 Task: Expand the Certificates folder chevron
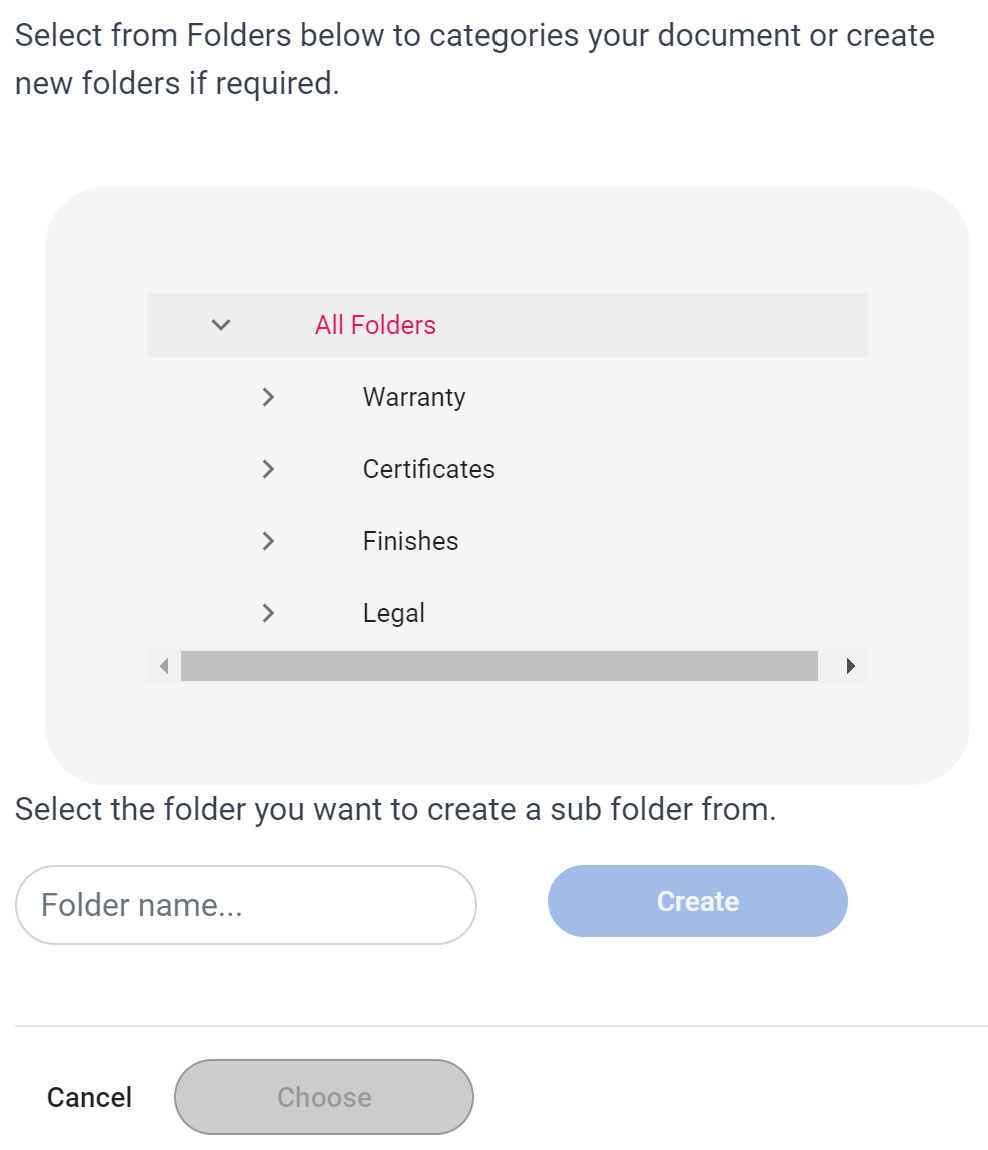click(x=267, y=469)
